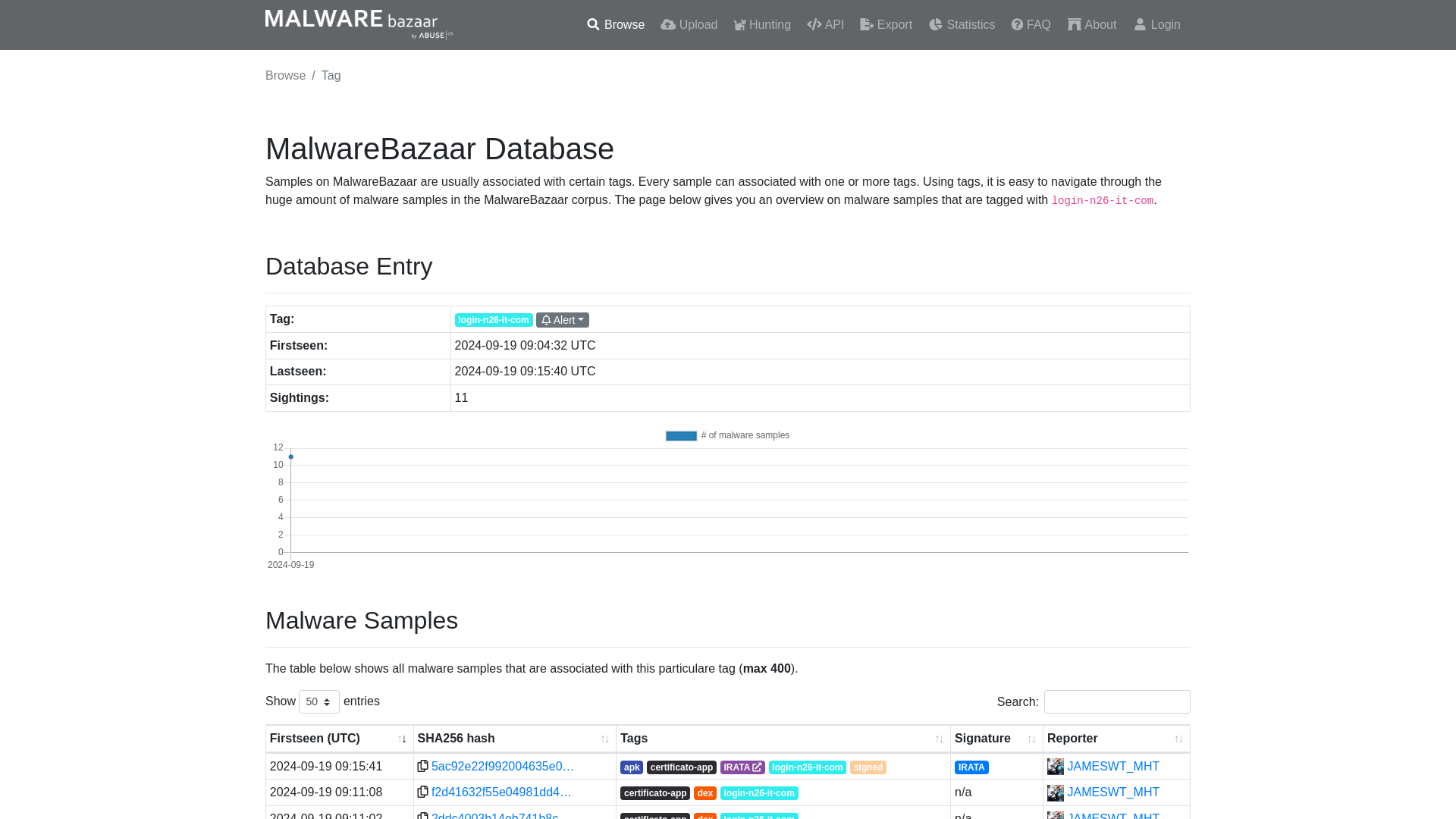Click the signed tag badge

point(868,767)
